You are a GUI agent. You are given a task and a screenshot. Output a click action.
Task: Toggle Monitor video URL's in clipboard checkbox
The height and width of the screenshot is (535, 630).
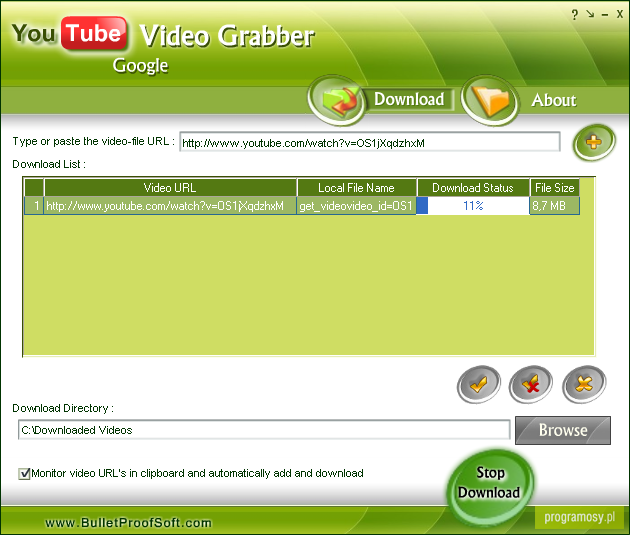pos(24,474)
